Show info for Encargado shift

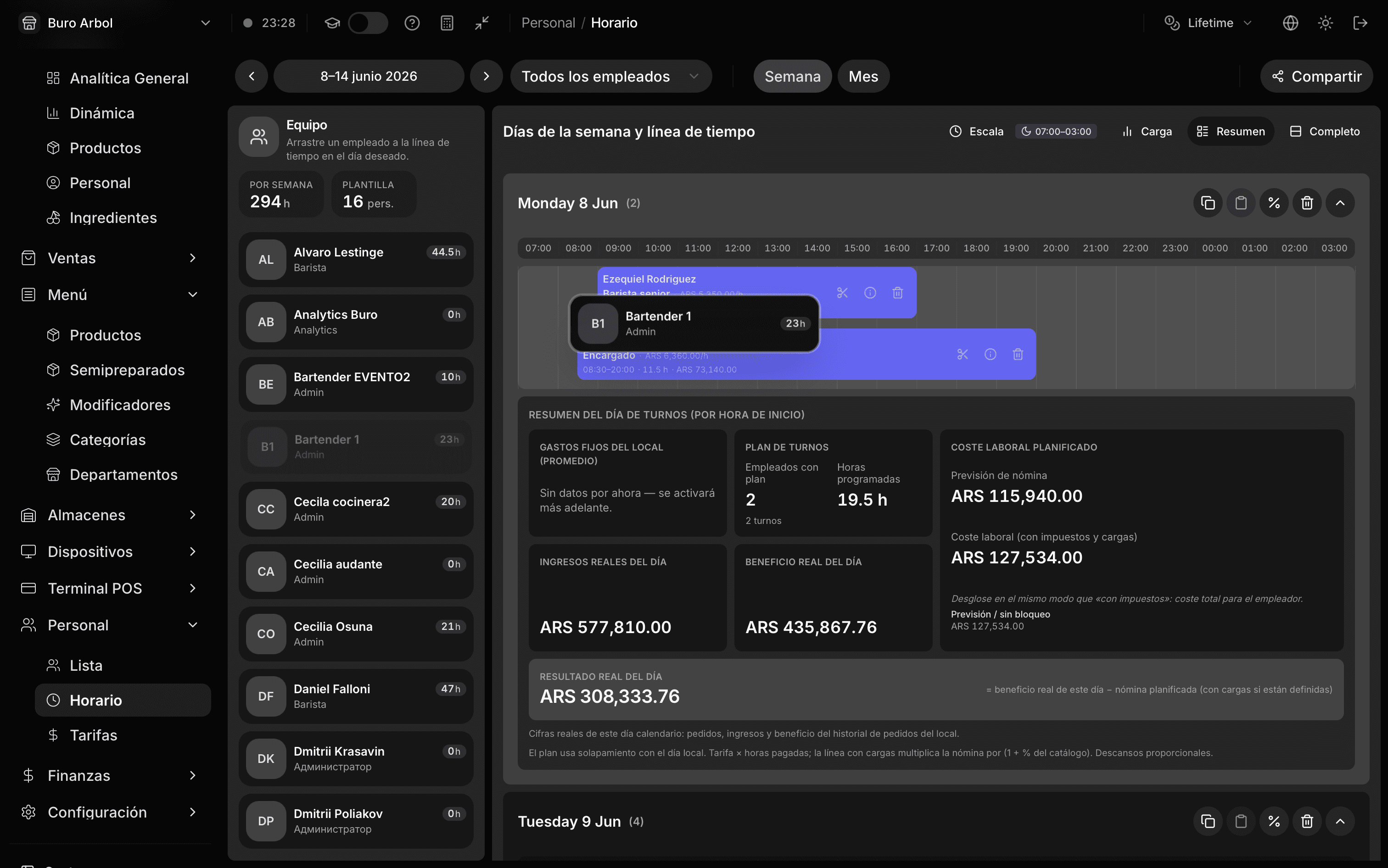point(990,354)
